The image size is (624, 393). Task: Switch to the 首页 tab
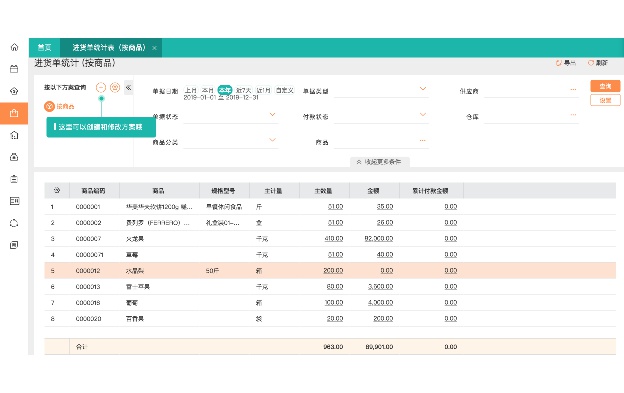tap(45, 48)
